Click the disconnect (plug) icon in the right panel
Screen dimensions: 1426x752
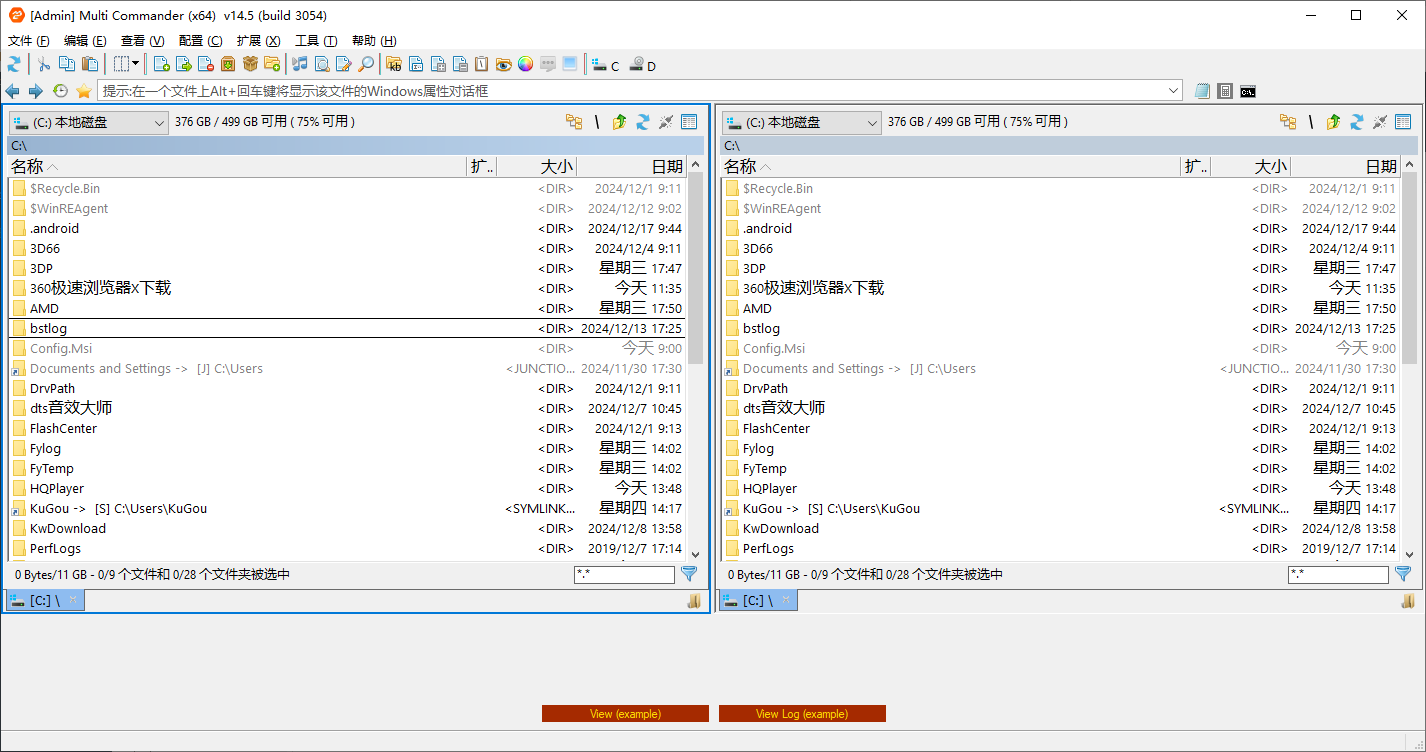point(1380,121)
